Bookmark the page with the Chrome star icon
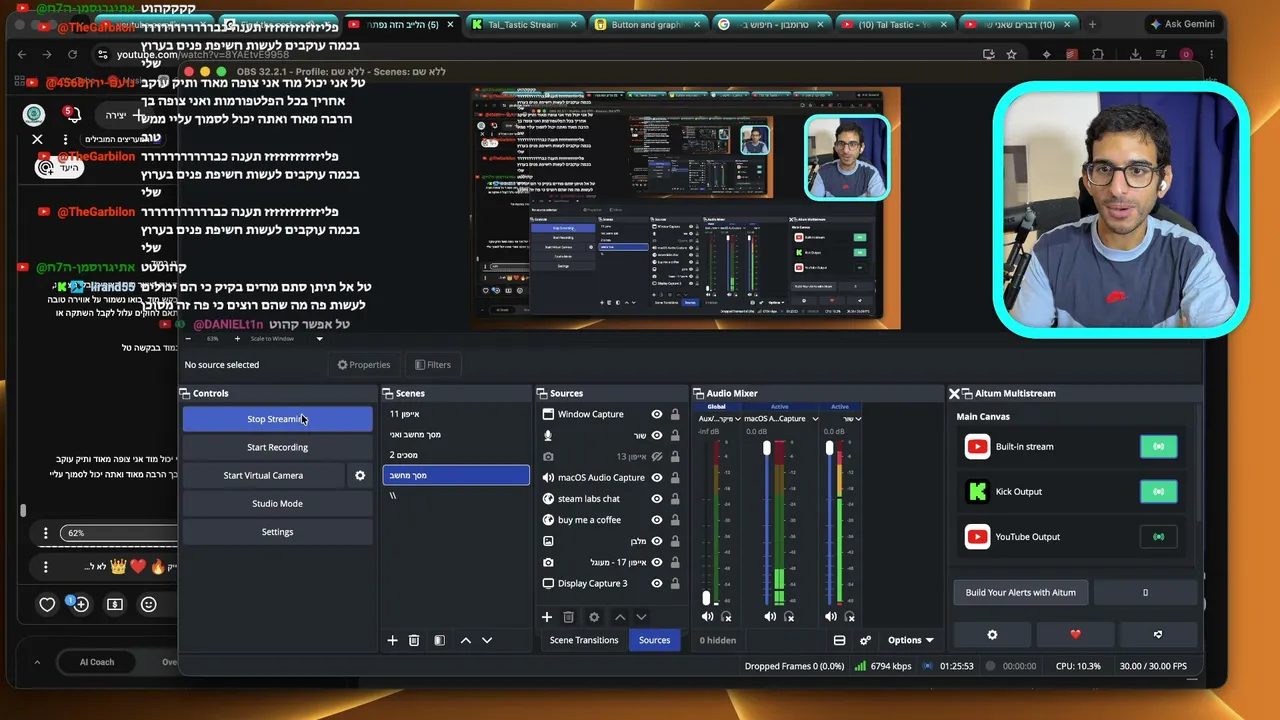 point(1012,54)
